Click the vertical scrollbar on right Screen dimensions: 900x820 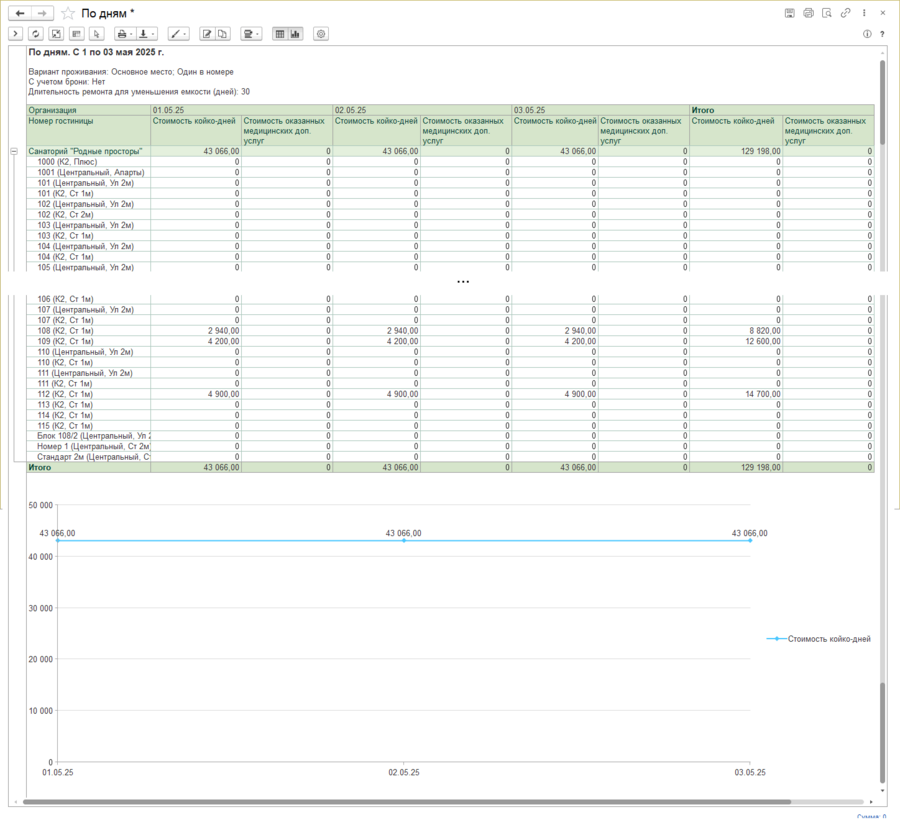882,400
